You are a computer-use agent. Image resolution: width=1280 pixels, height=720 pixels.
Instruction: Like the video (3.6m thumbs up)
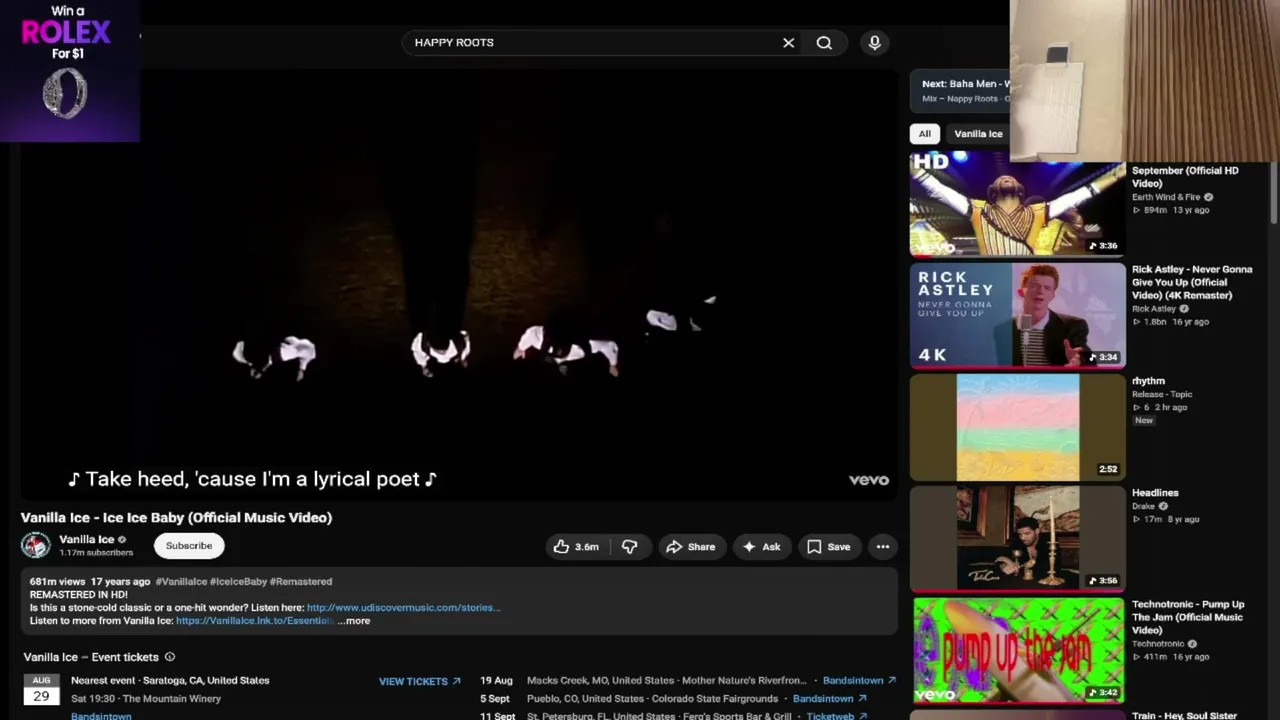(x=576, y=547)
